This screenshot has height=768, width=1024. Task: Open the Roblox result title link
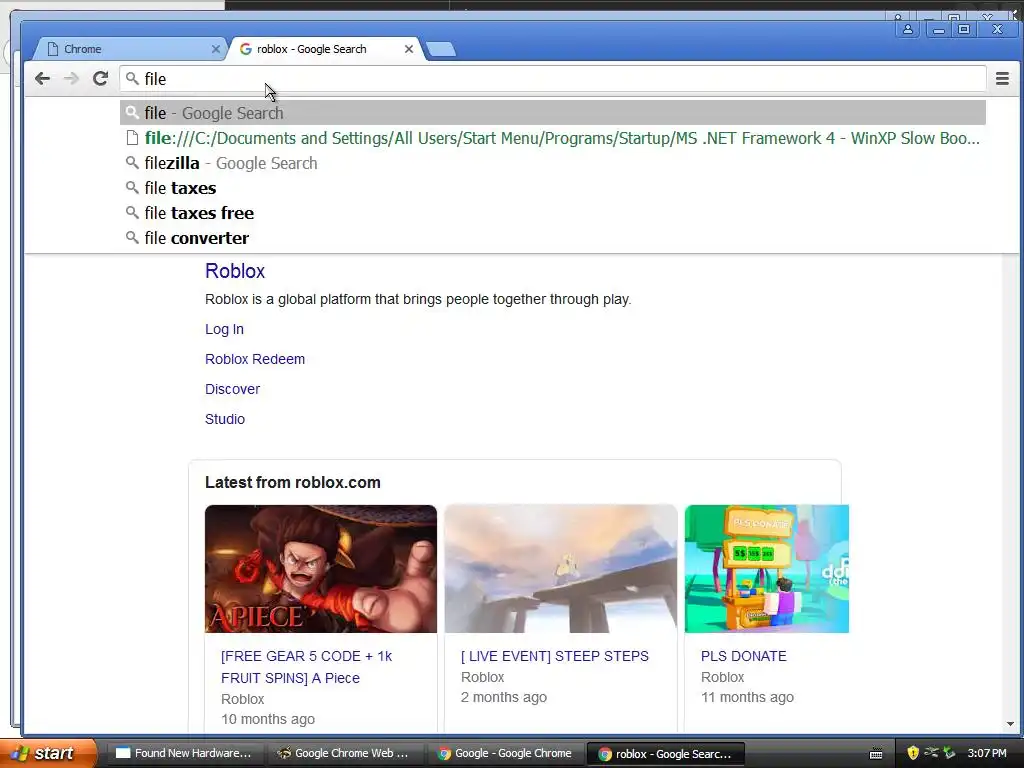(x=235, y=271)
